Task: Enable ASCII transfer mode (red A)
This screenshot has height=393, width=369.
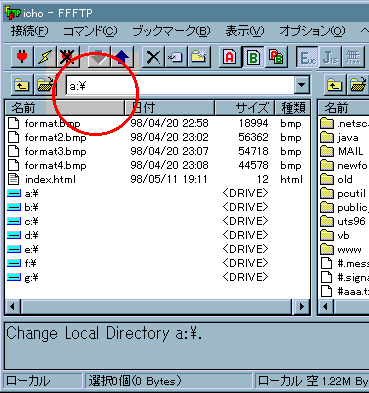Action: tap(230, 57)
